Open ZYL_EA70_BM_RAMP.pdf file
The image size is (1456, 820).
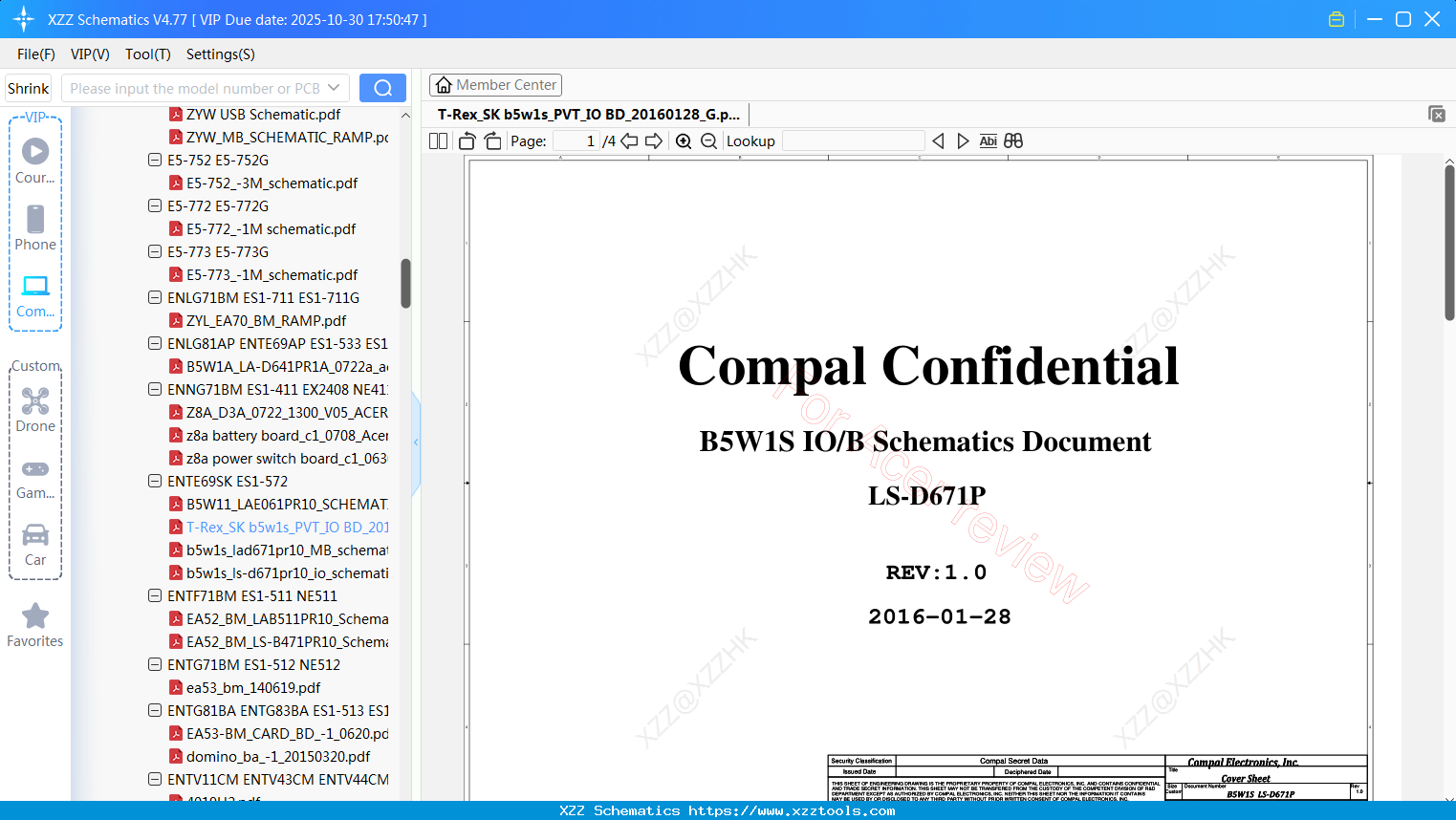(266, 320)
